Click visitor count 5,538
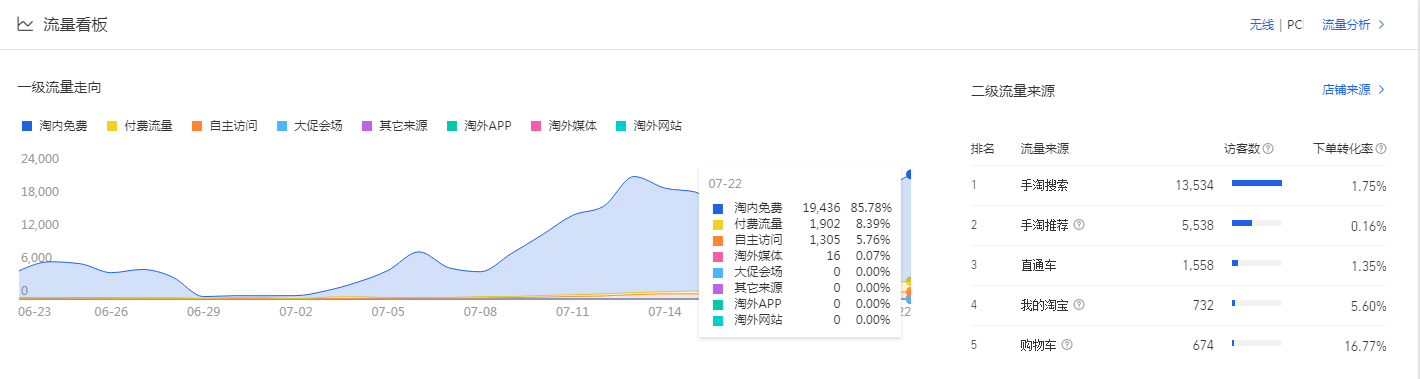Screen dimensions: 1420x379 (x=1198, y=226)
